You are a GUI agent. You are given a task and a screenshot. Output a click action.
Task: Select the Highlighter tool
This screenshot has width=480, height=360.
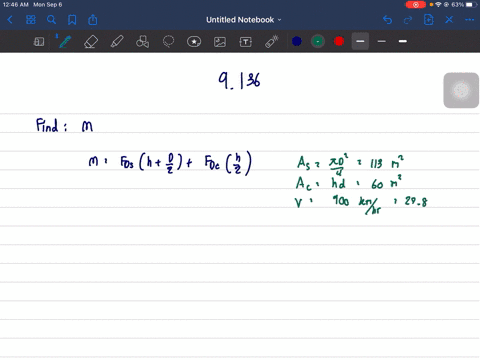[x=117, y=42]
